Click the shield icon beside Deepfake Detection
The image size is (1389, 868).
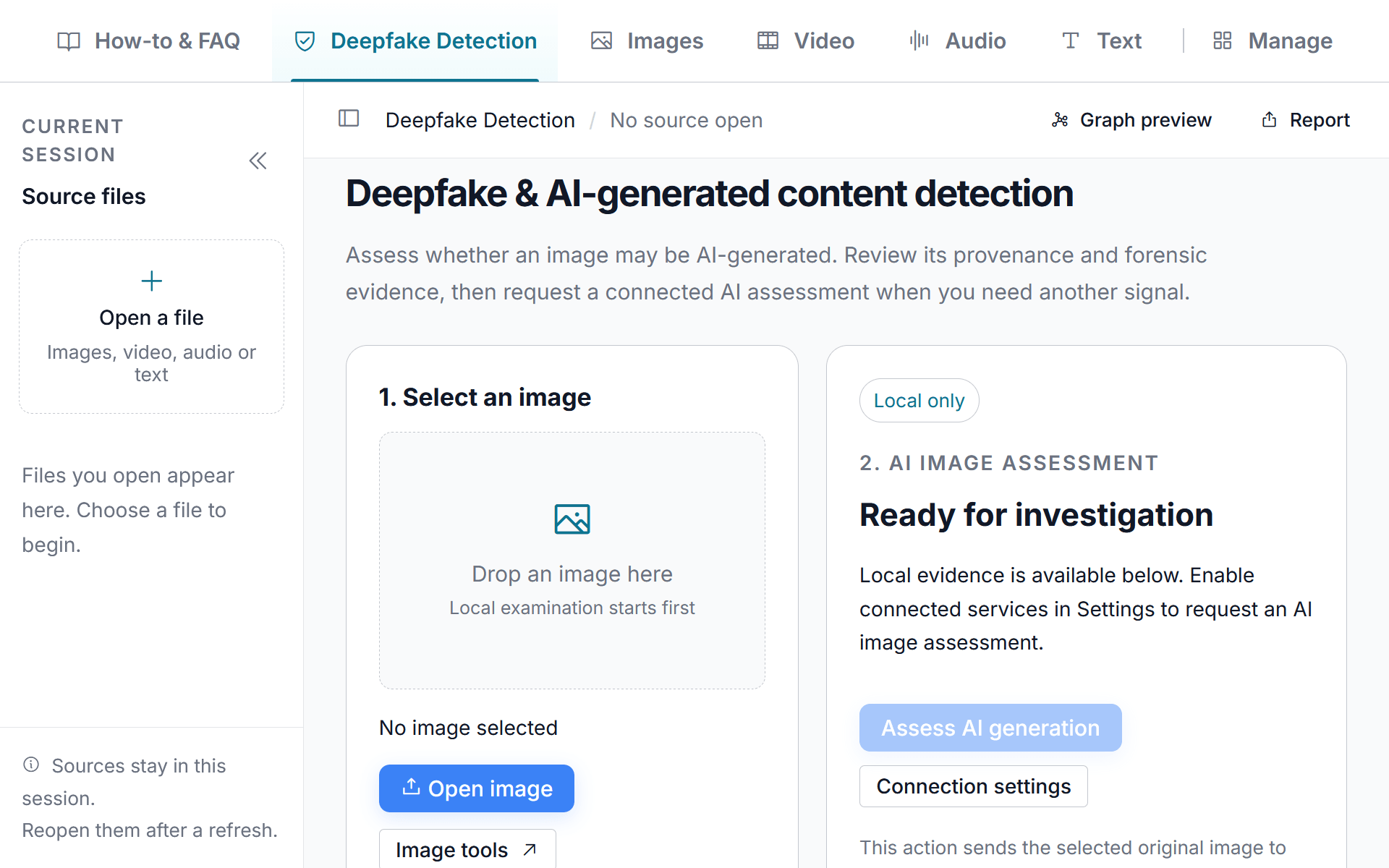click(x=305, y=41)
